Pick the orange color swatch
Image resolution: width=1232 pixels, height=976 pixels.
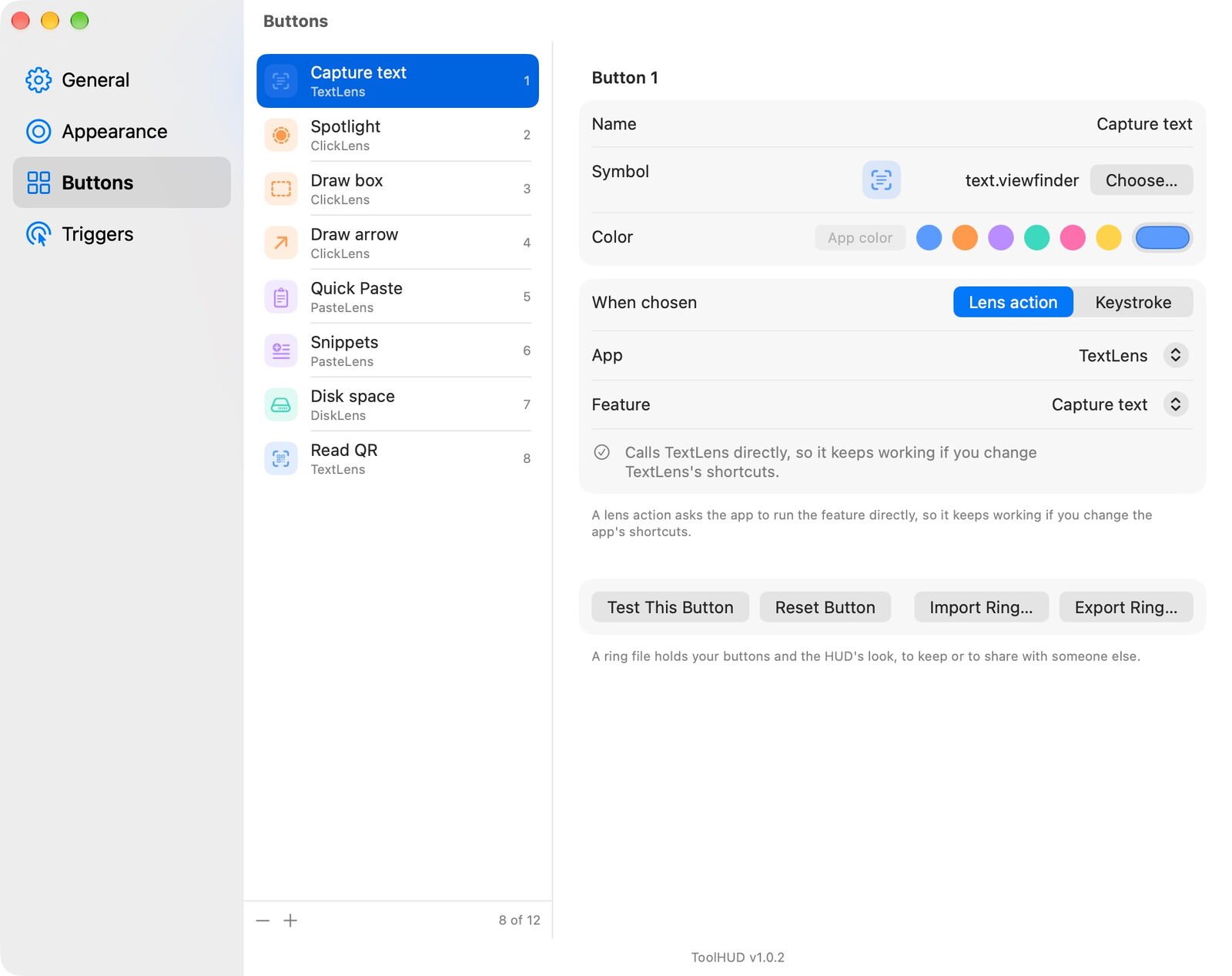(x=965, y=237)
